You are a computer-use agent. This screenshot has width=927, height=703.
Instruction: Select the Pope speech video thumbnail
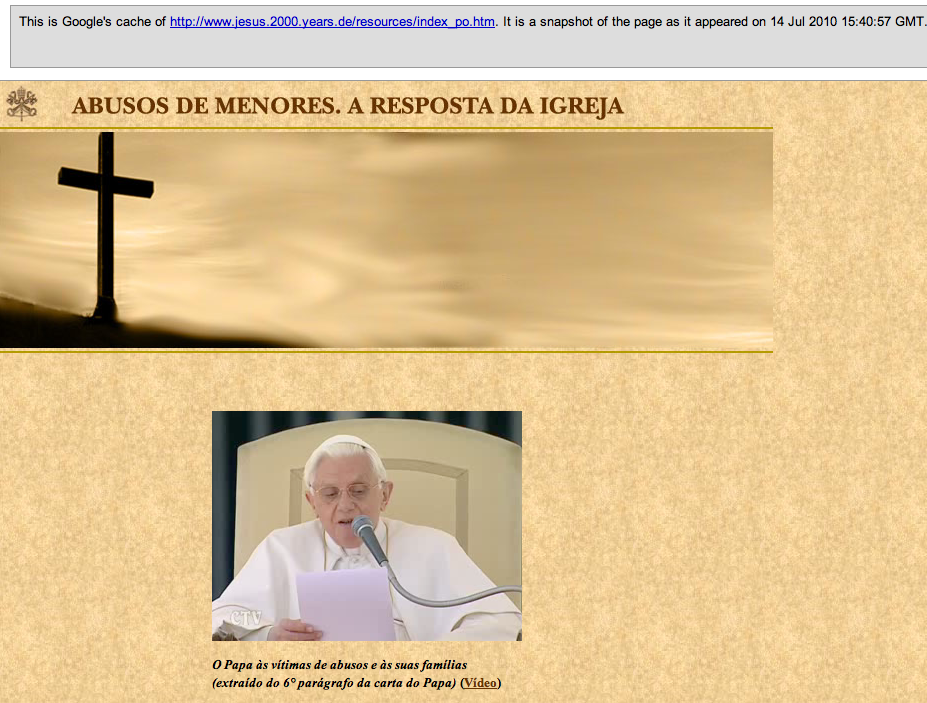366,525
